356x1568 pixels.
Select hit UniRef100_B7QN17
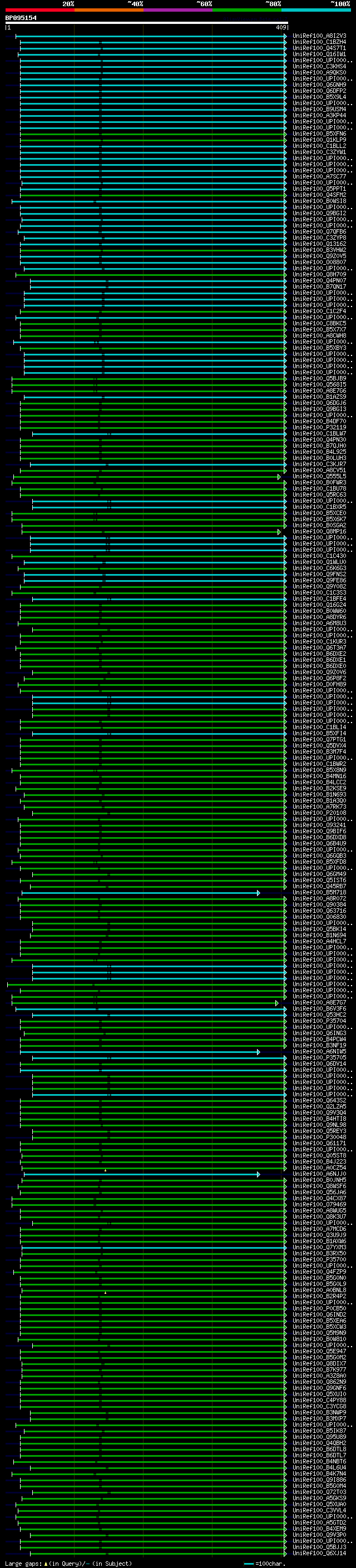319,286
